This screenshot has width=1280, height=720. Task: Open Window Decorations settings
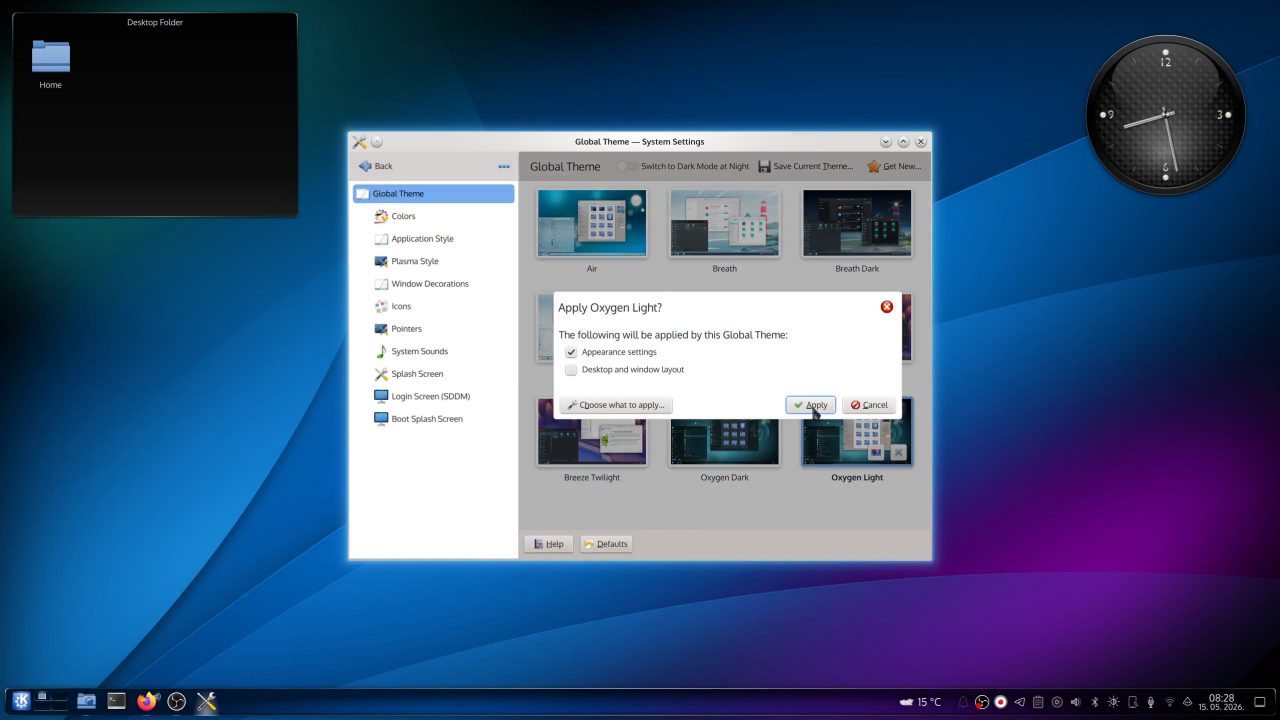pyautogui.click(x=434, y=284)
